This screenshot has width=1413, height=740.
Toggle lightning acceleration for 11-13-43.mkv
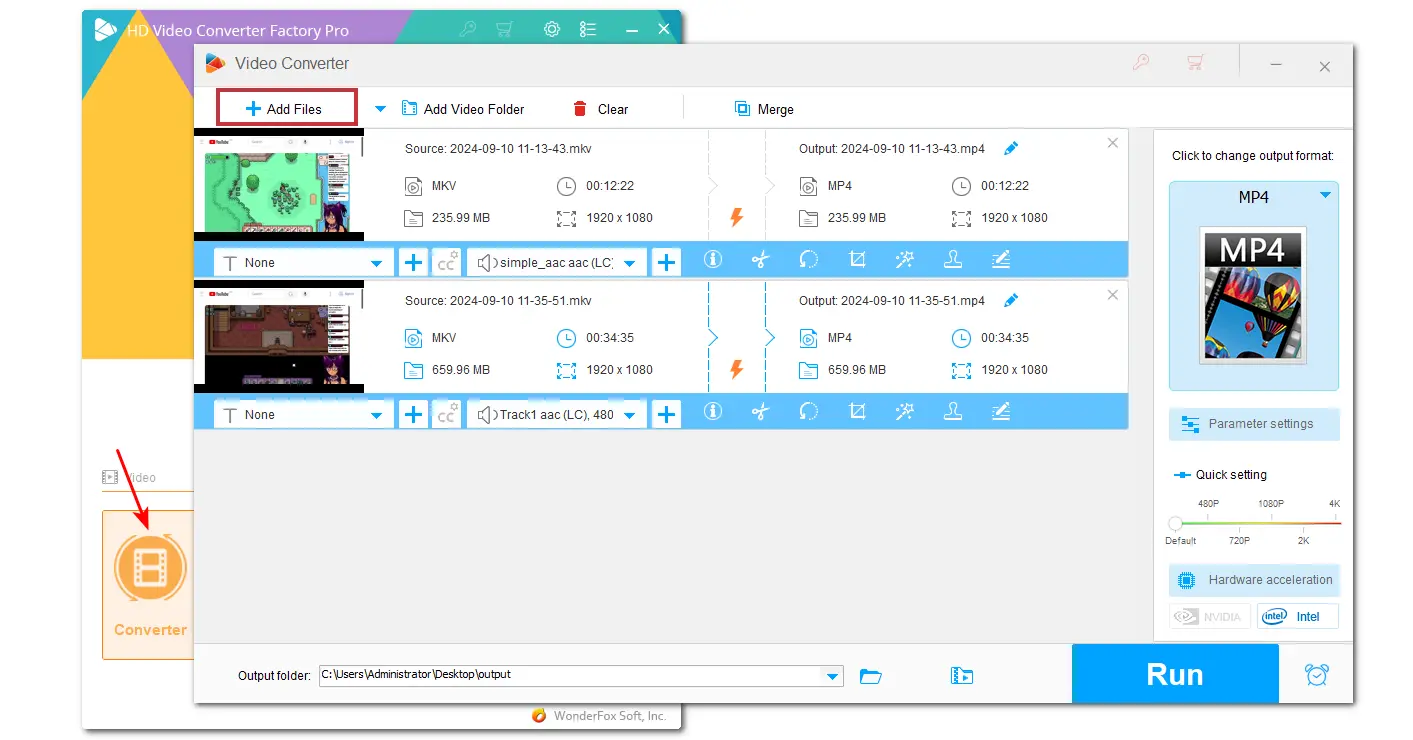coord(737,217)
